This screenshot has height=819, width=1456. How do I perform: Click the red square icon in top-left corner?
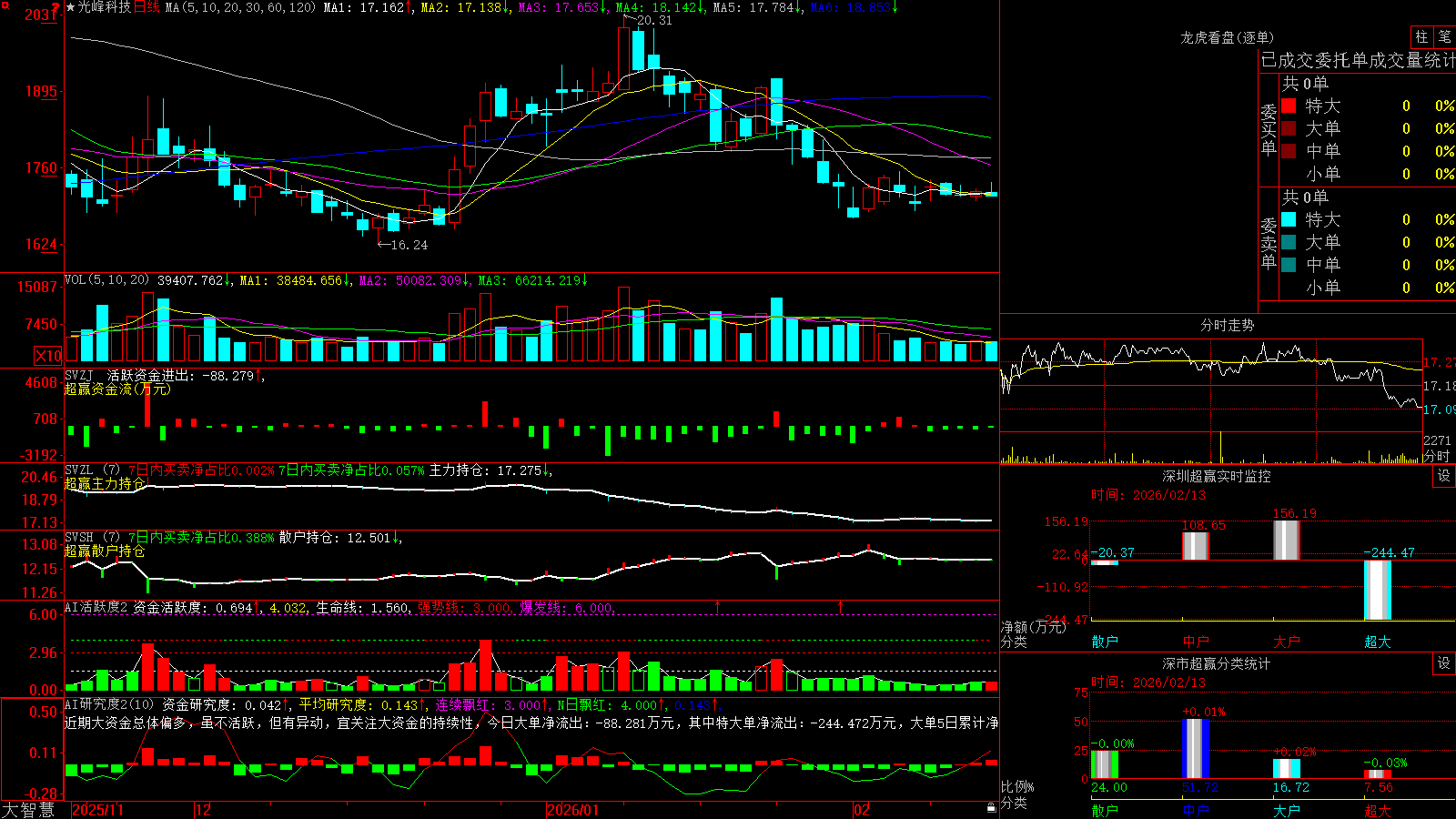pos(5,5)
